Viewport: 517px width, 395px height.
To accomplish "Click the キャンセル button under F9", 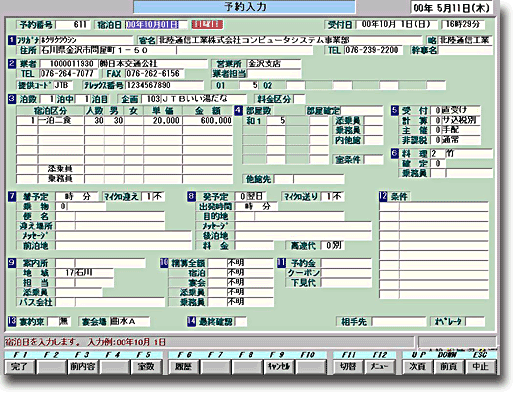I will [278, 367].
